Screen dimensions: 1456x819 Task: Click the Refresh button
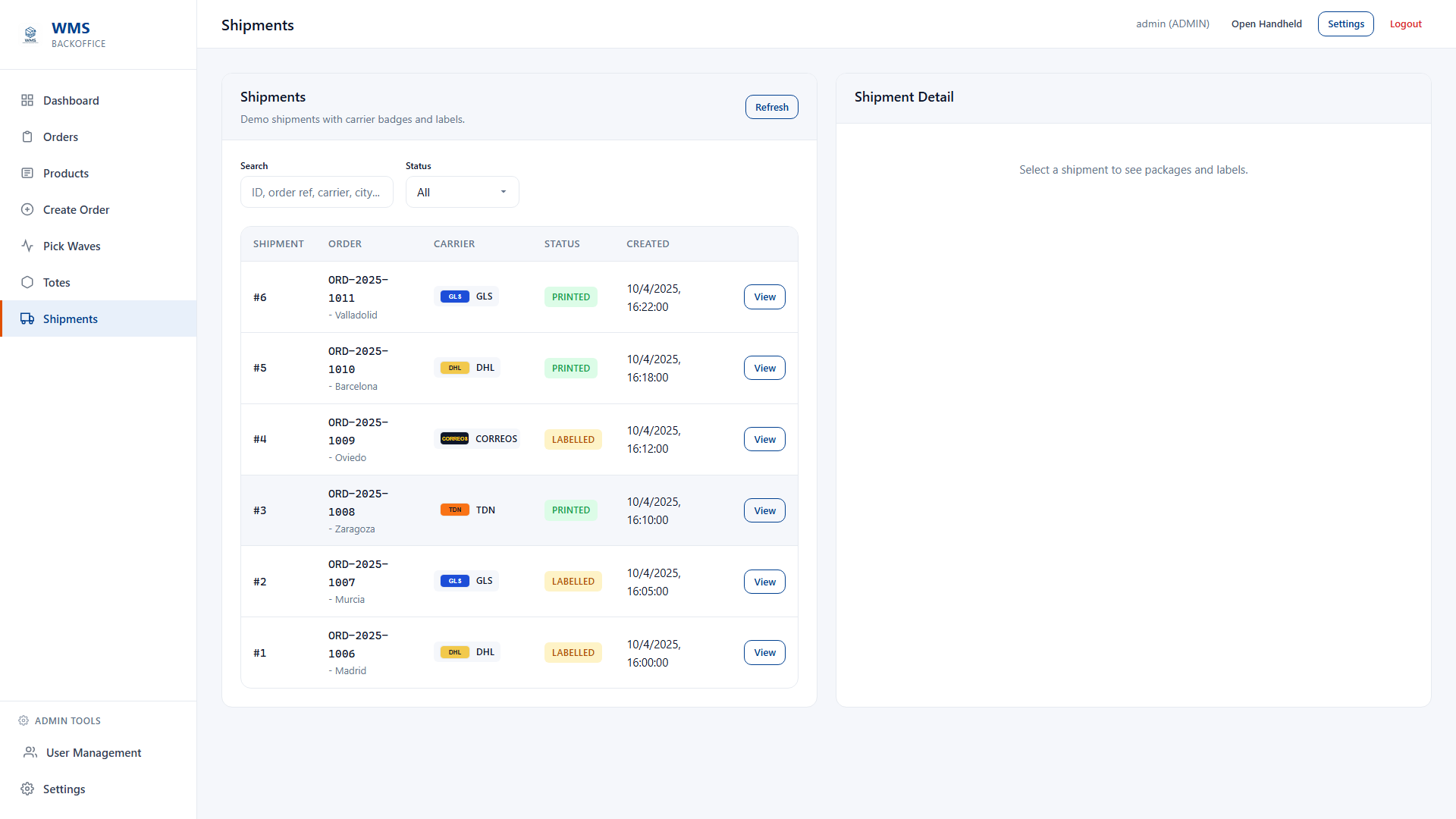pyautogui.click(x=771, y=107)
